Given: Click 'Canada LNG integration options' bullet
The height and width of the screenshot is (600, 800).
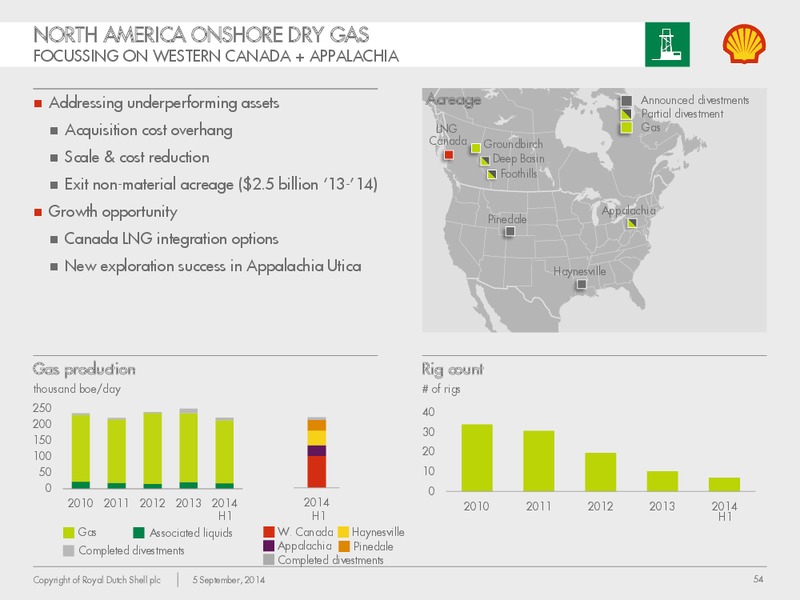Looking at the screenshot, I should 171,239.
